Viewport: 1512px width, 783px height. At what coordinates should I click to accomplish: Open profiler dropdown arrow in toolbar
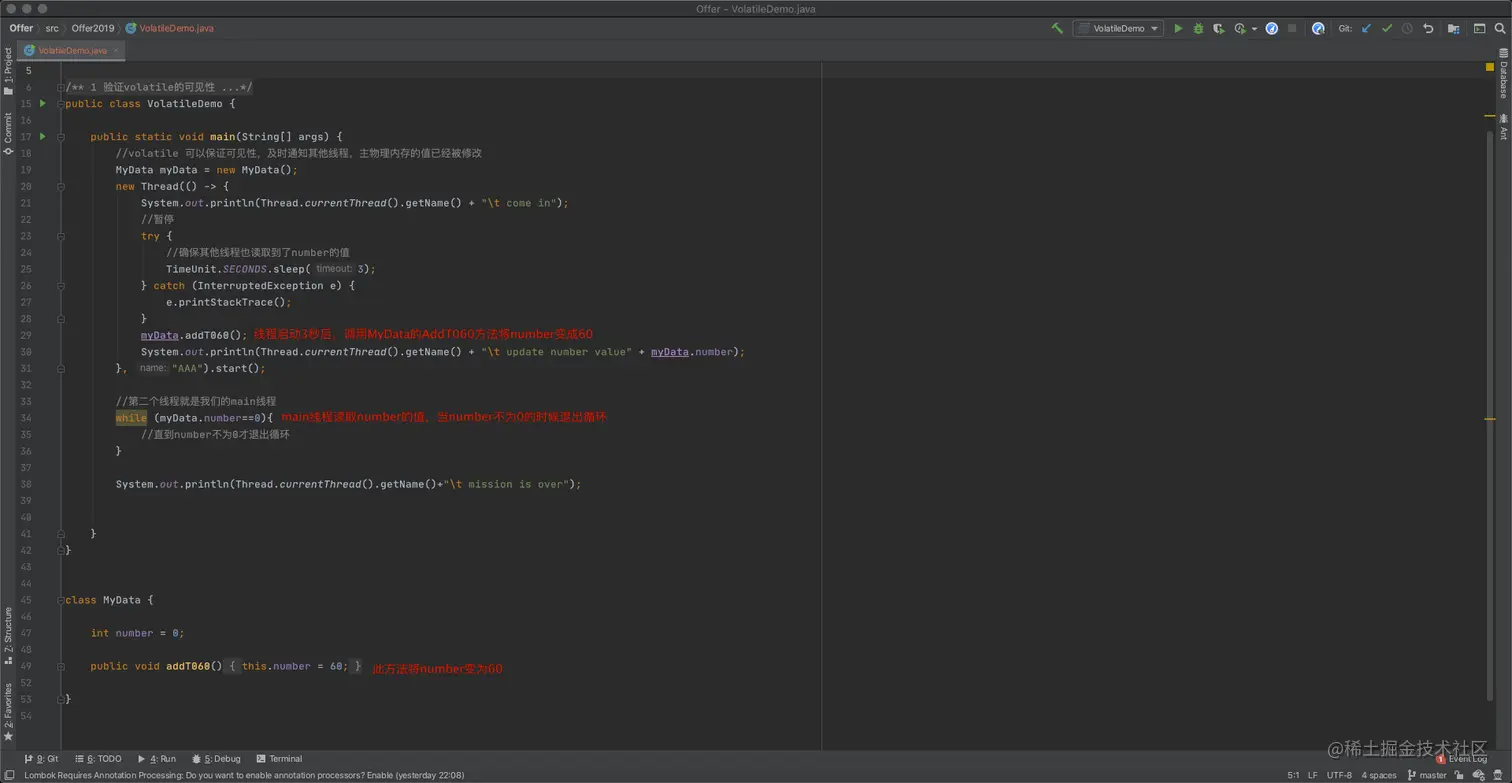(x=1254, y=29)
